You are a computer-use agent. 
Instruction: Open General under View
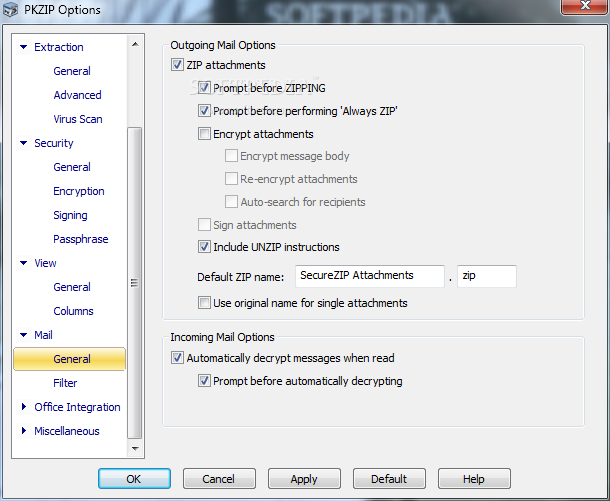(72, 287)
